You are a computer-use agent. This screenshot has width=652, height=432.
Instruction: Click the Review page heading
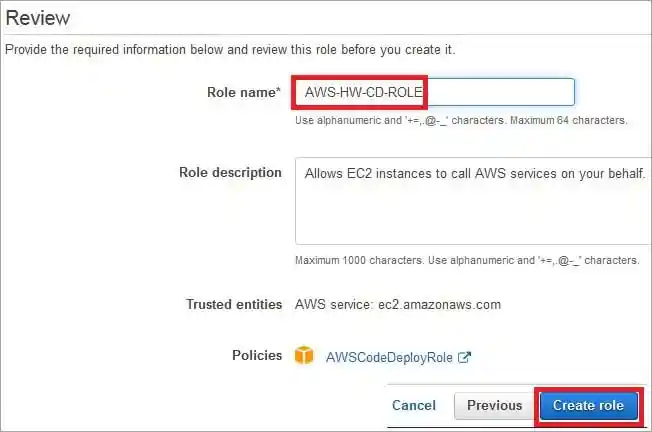[x=38, y=18]
